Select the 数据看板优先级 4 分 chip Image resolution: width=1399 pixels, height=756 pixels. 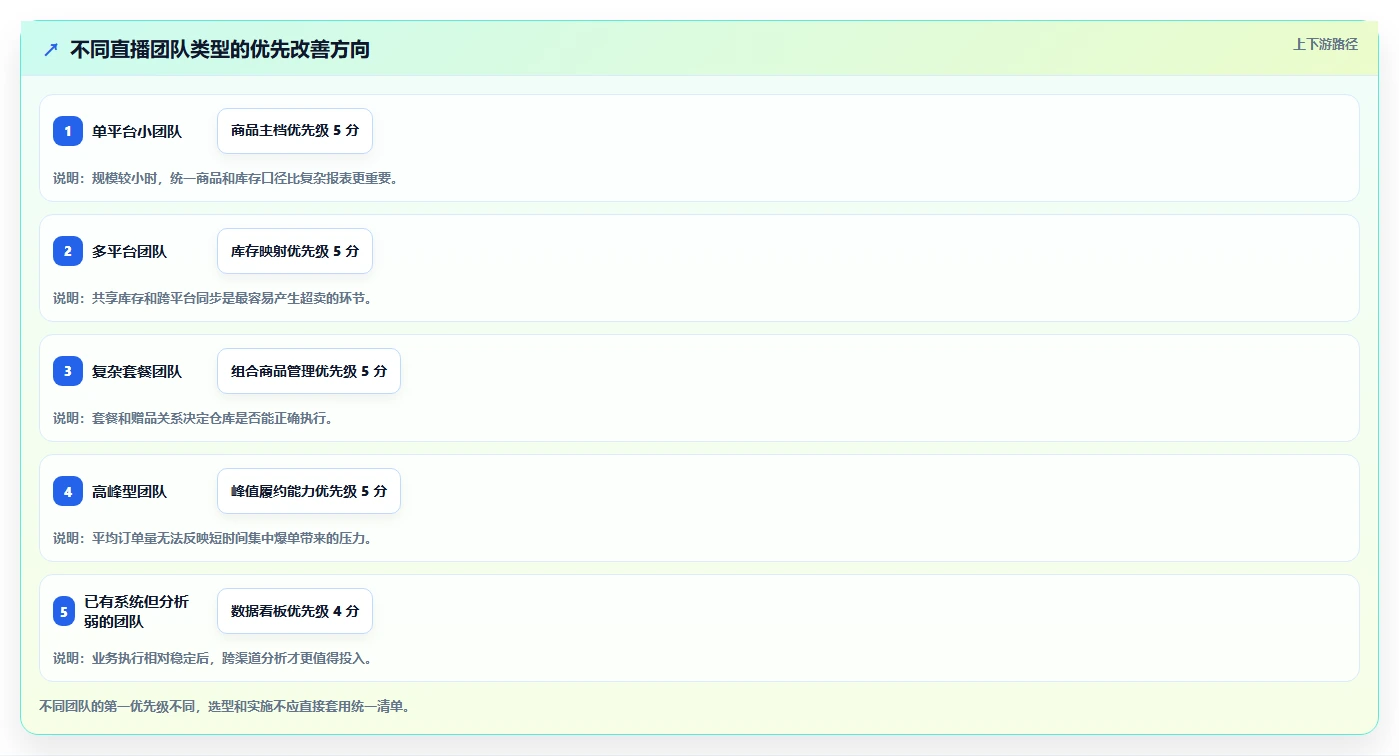295,611
